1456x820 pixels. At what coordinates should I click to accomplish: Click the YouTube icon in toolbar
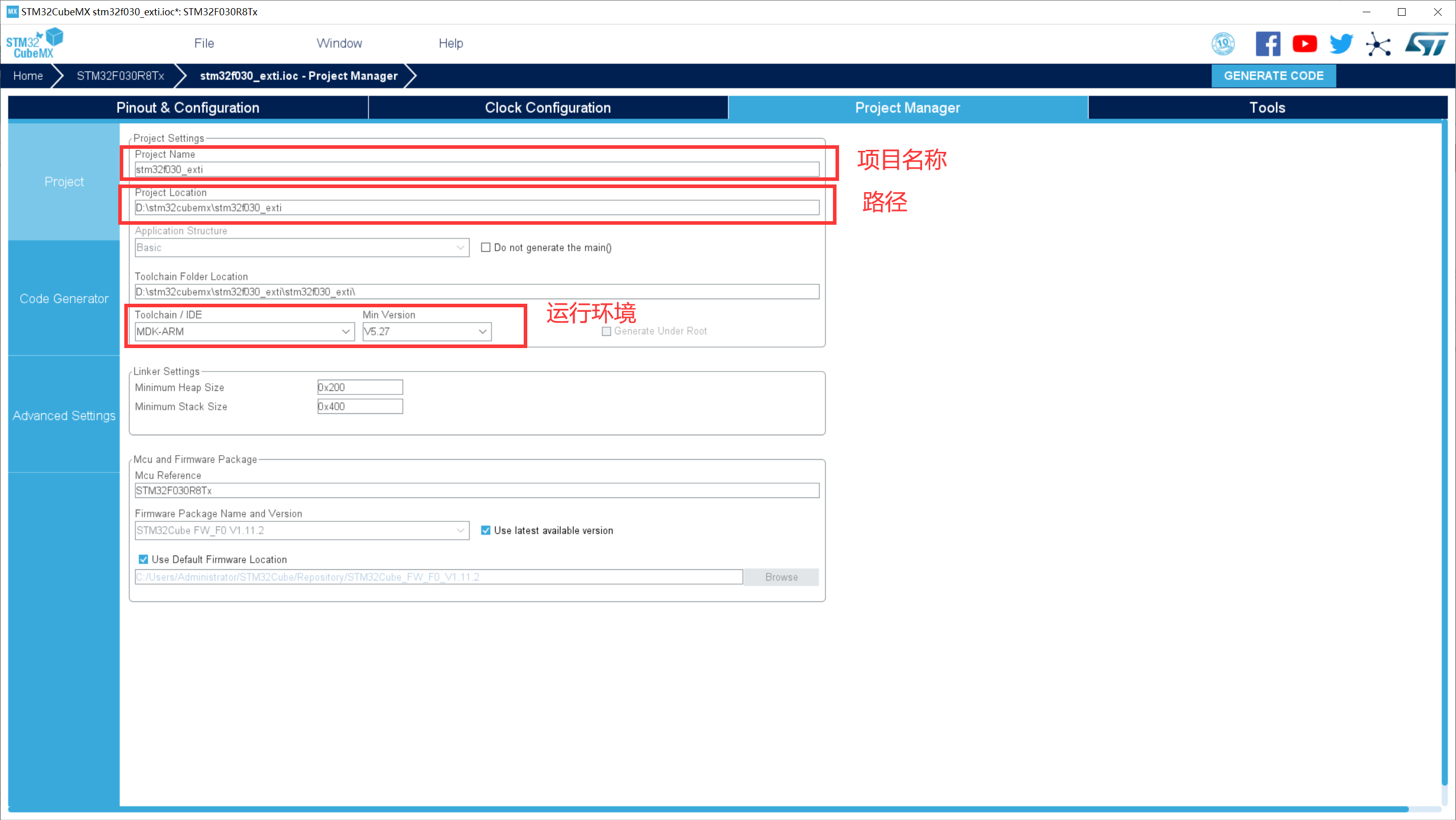(1305, 44)
